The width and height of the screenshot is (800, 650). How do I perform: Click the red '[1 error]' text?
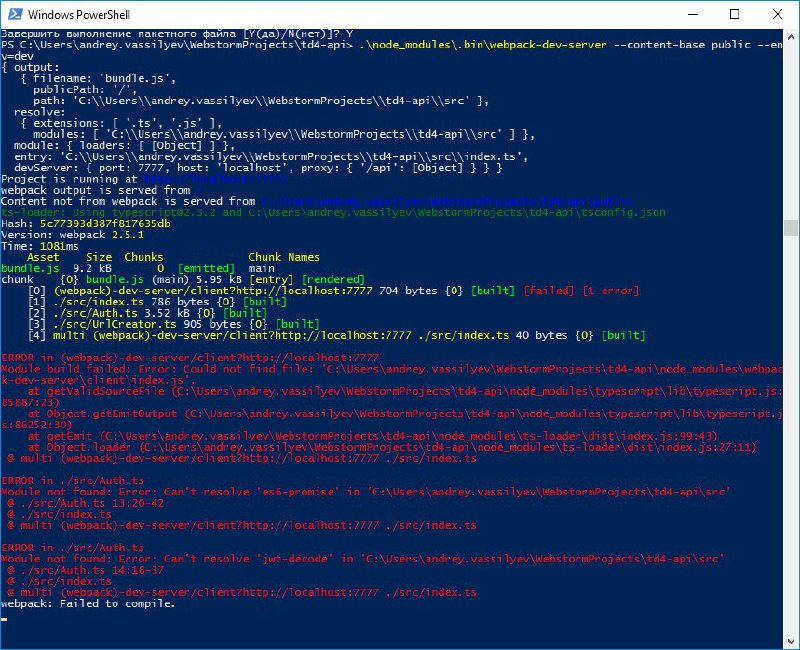[610, 291]
